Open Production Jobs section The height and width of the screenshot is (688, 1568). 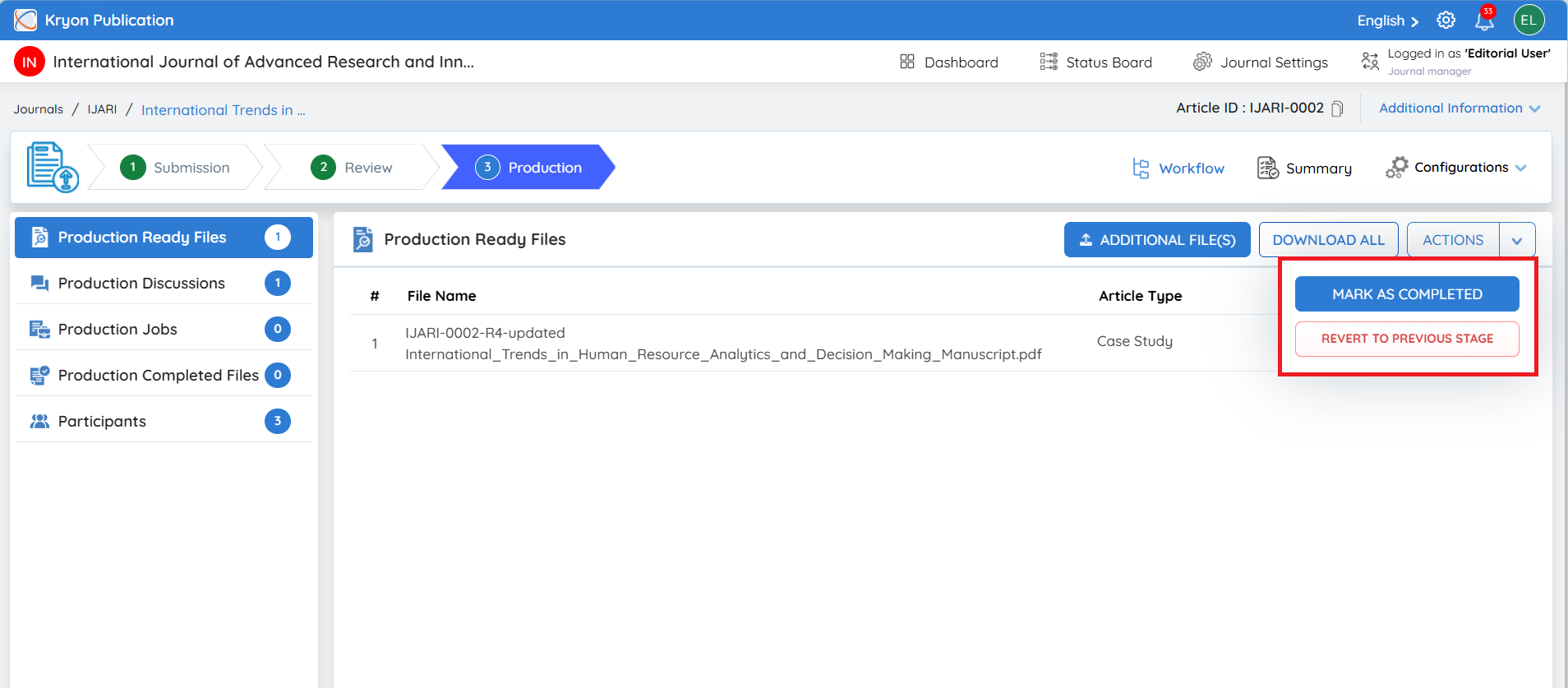click(164, 330)
